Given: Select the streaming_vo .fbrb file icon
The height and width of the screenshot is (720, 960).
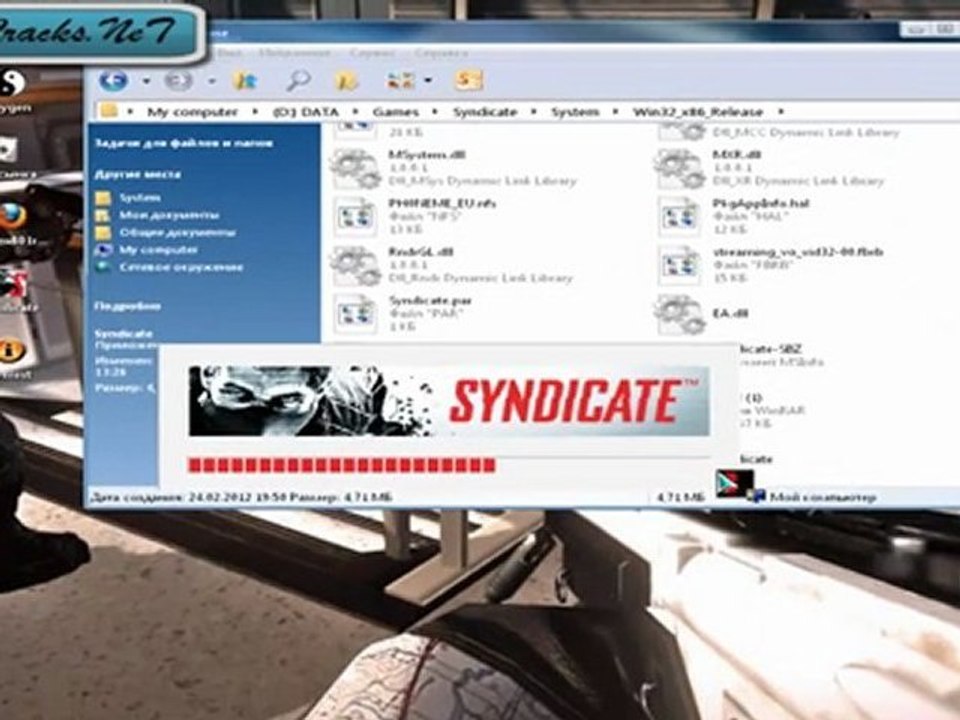Looking at the screenshot, I should coord(679,266).
